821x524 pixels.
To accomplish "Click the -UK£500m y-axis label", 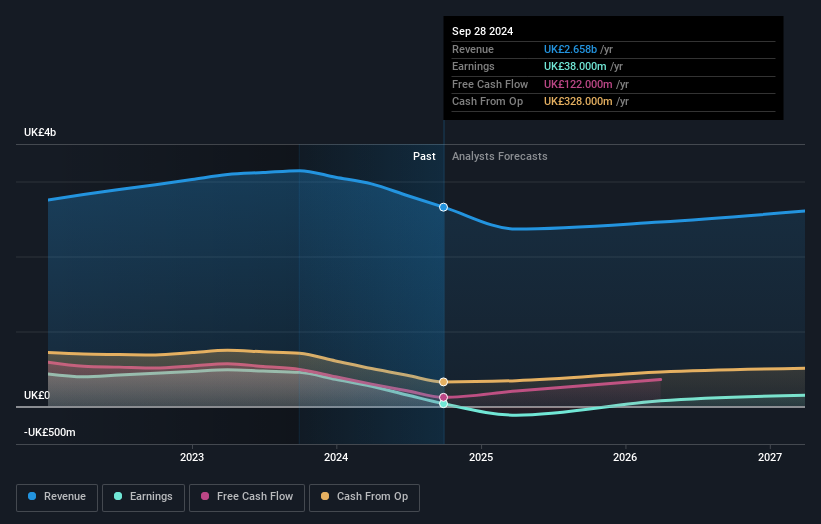I will point(50,432).
